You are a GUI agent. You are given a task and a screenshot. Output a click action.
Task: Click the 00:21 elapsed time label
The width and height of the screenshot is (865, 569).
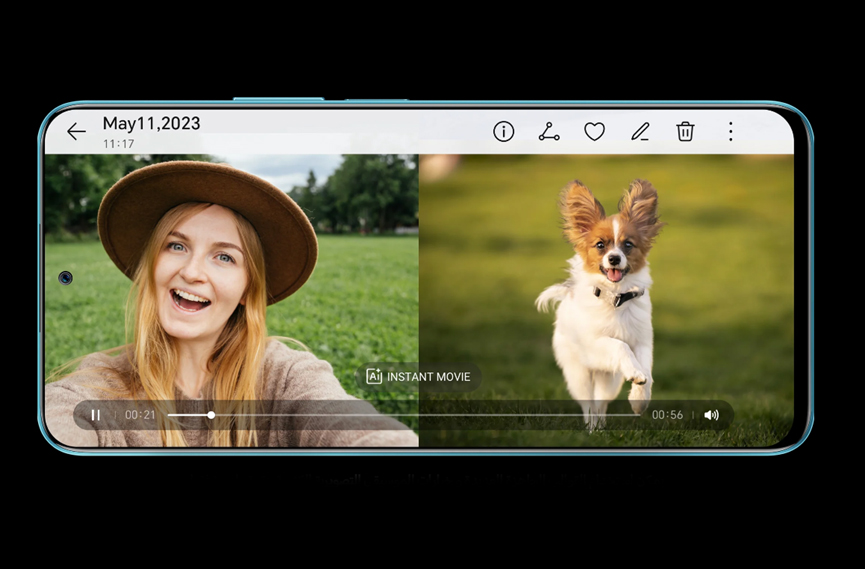tap(140, 415)
